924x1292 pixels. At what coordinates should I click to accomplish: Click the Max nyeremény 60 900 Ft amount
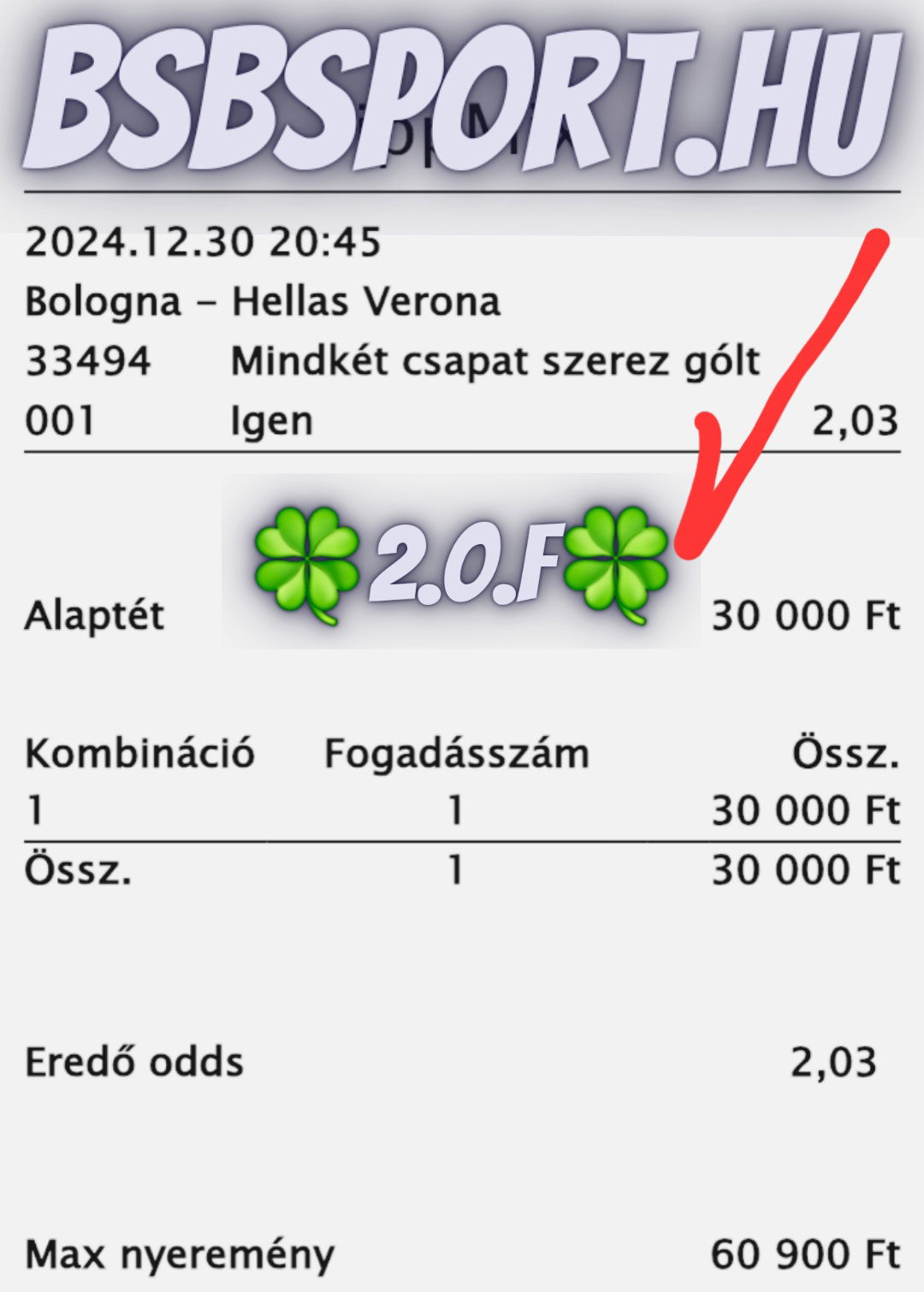pyautogui.click(x=806, y=1255)
